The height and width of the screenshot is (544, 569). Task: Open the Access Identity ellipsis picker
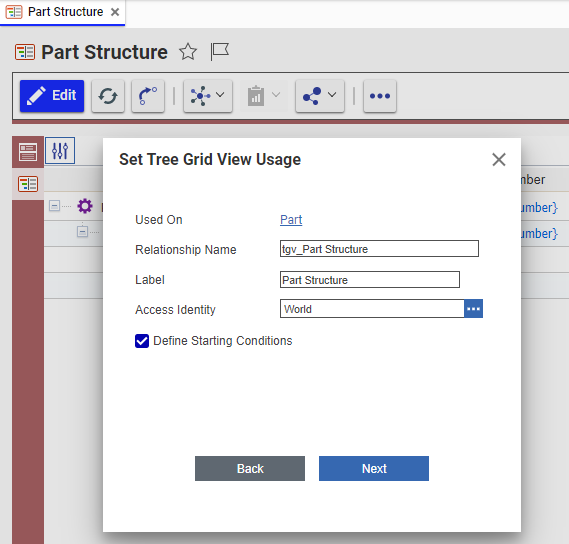474,309
